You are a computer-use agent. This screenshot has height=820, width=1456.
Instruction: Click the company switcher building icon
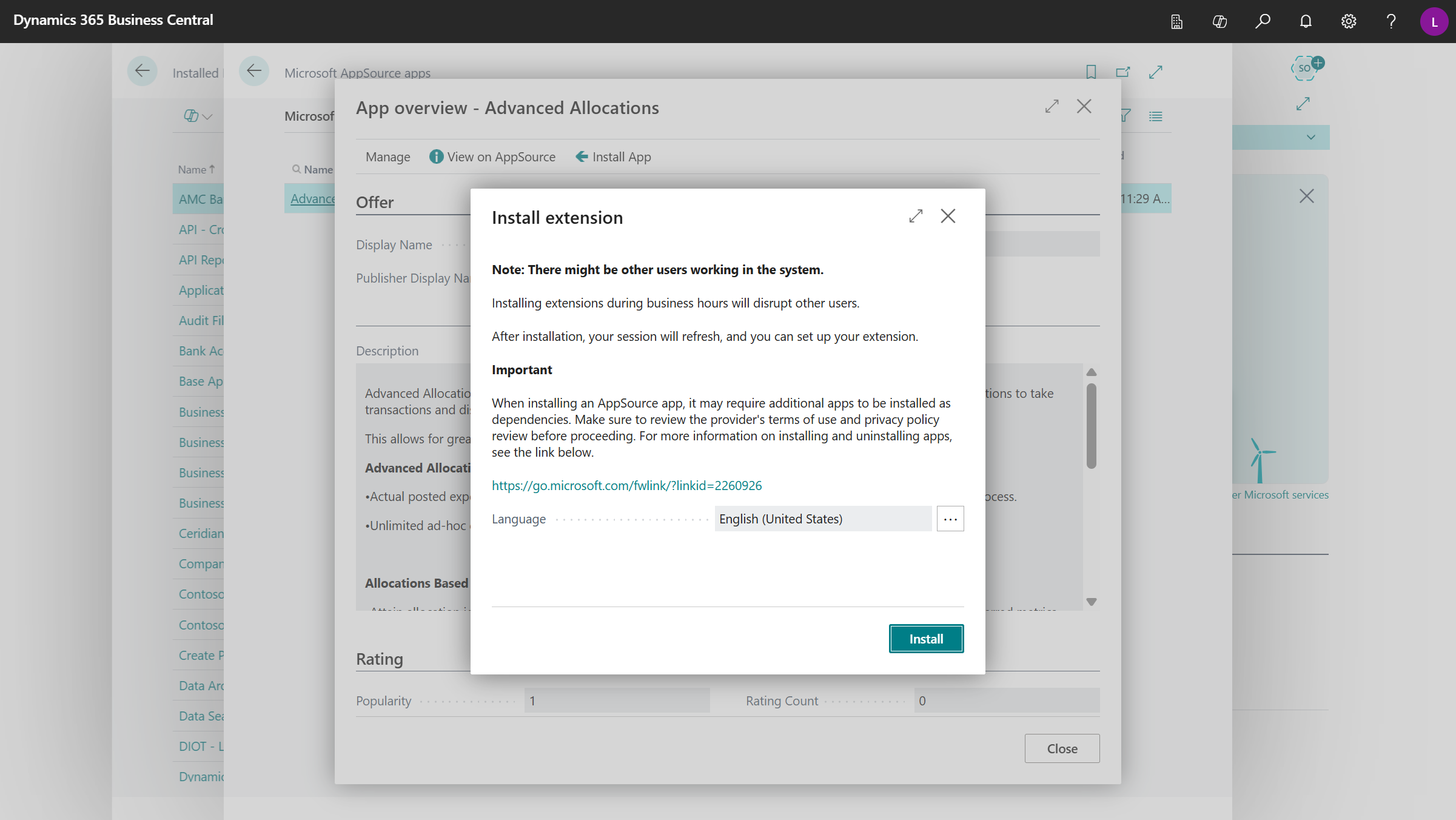pos(1176,21)
